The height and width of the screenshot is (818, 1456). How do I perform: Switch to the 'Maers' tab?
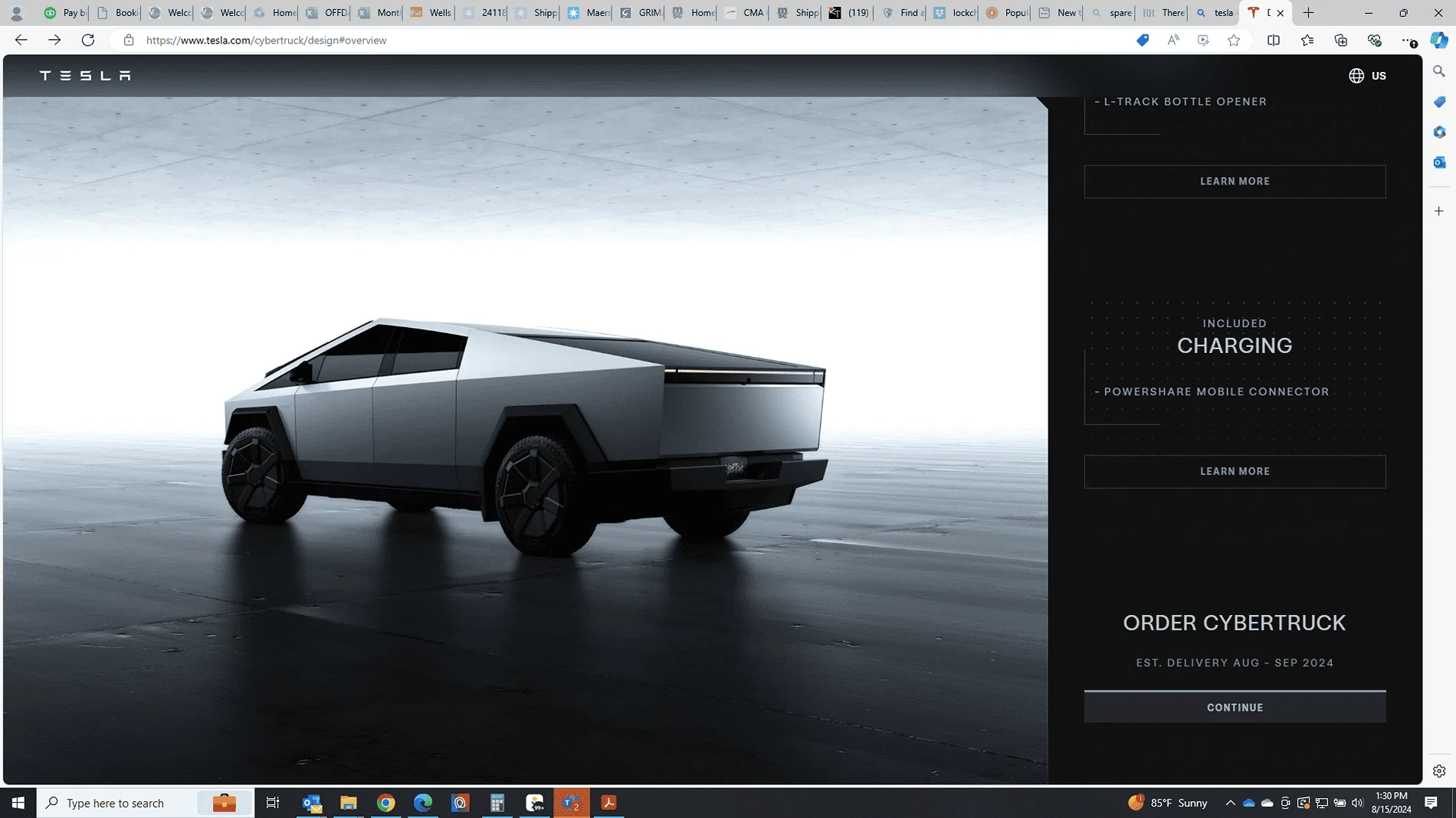click(x=587, y=13)
